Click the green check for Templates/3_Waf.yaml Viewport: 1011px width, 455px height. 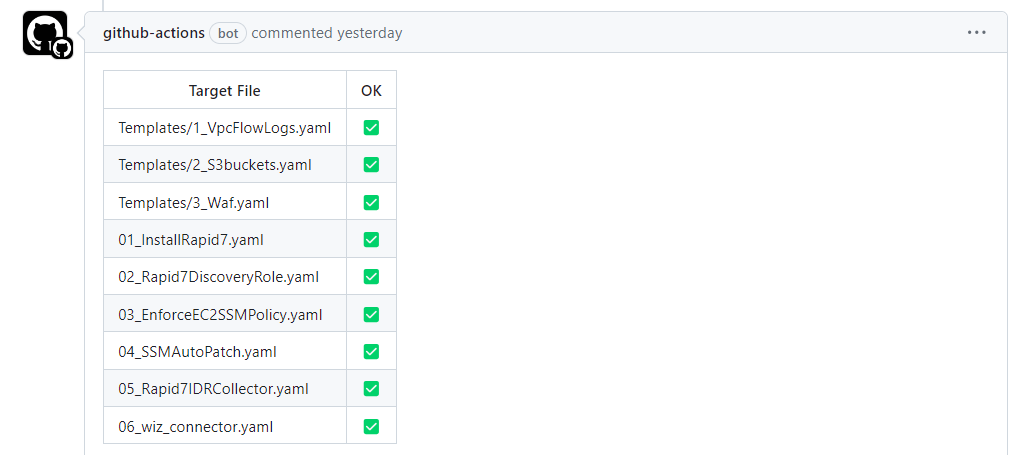click(371, 202)
